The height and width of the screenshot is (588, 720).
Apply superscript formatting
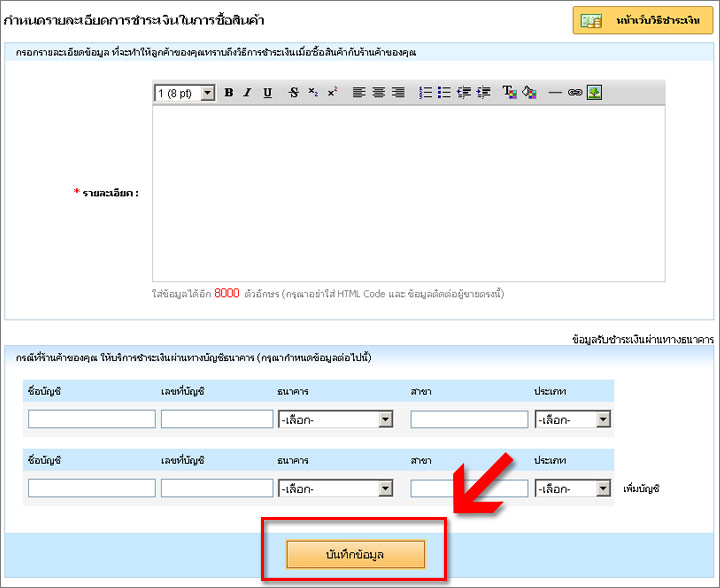[x=332, y=93]
